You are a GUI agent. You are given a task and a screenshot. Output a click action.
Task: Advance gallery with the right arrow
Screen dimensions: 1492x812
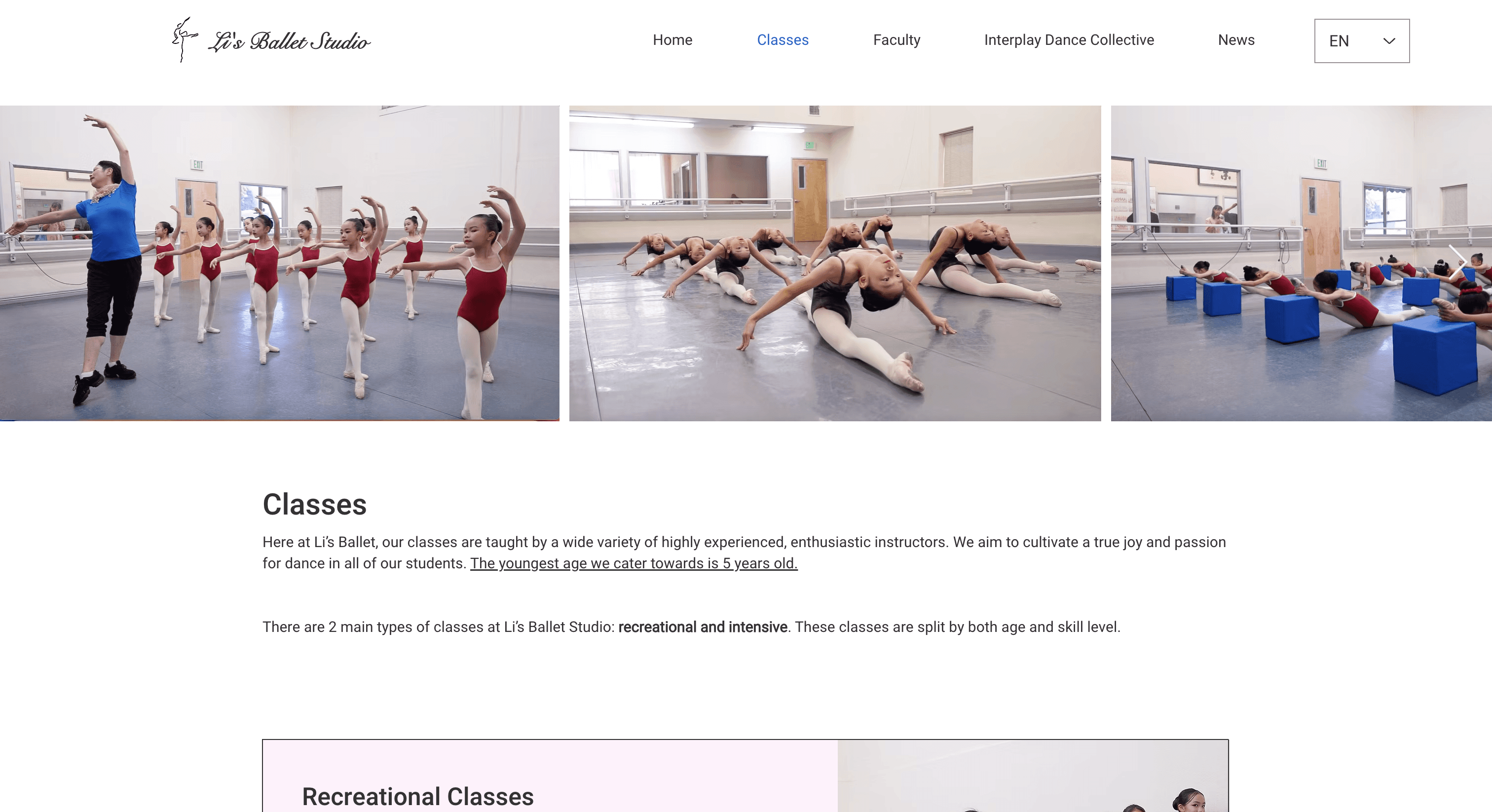1457,262
